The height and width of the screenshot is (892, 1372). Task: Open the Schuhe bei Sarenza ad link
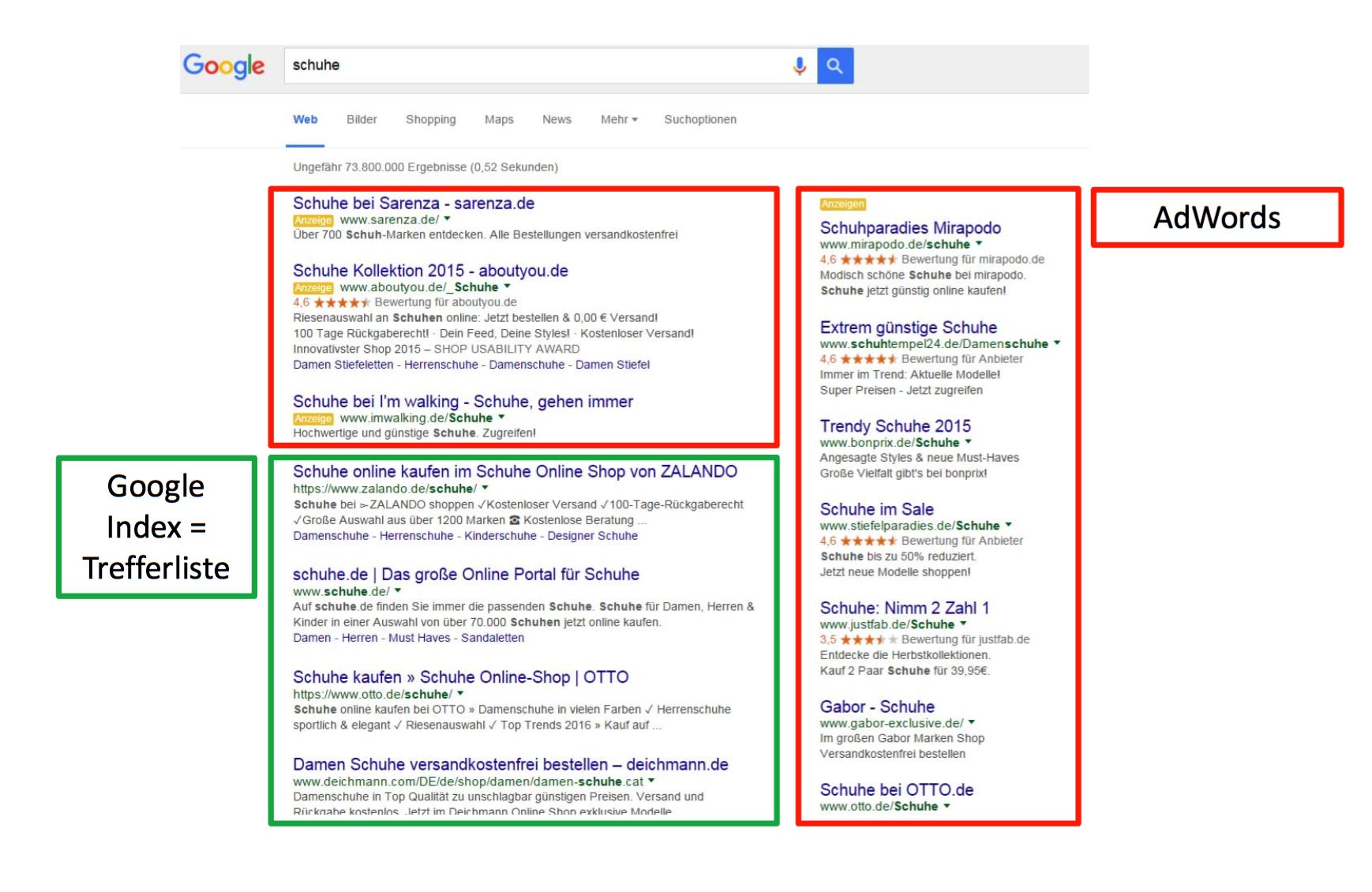[414, 204]
